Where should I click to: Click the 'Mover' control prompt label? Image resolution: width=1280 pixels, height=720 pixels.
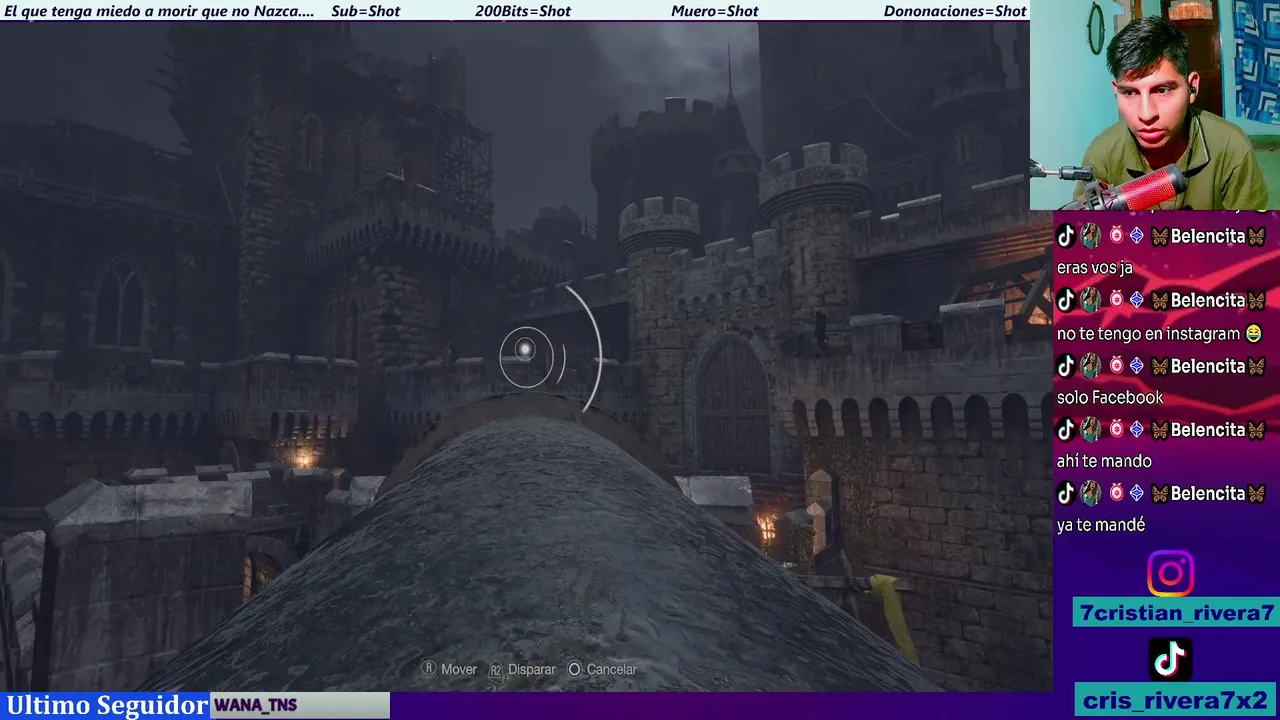click(459, 669)
